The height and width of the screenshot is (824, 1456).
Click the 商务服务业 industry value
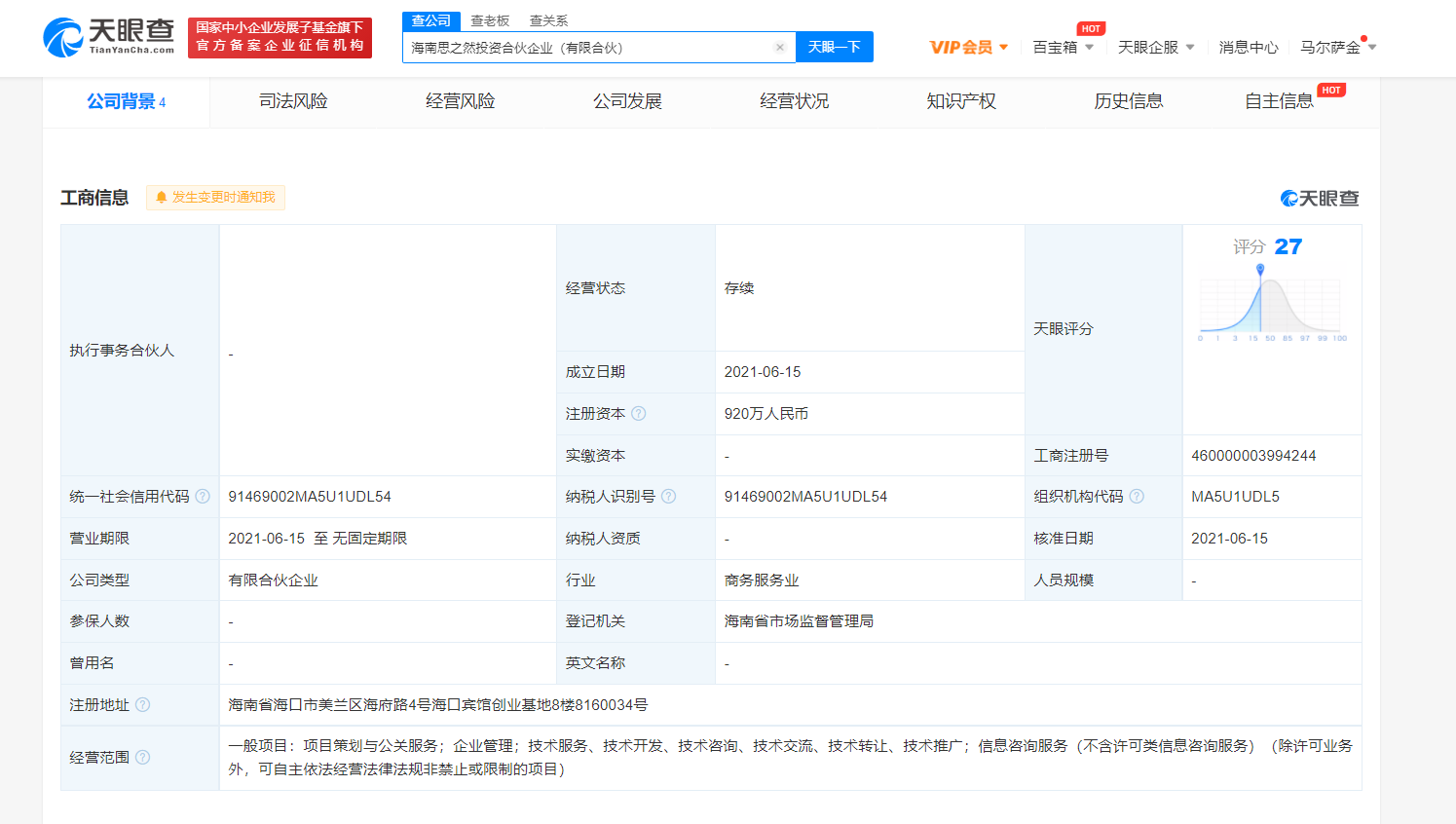762,581
